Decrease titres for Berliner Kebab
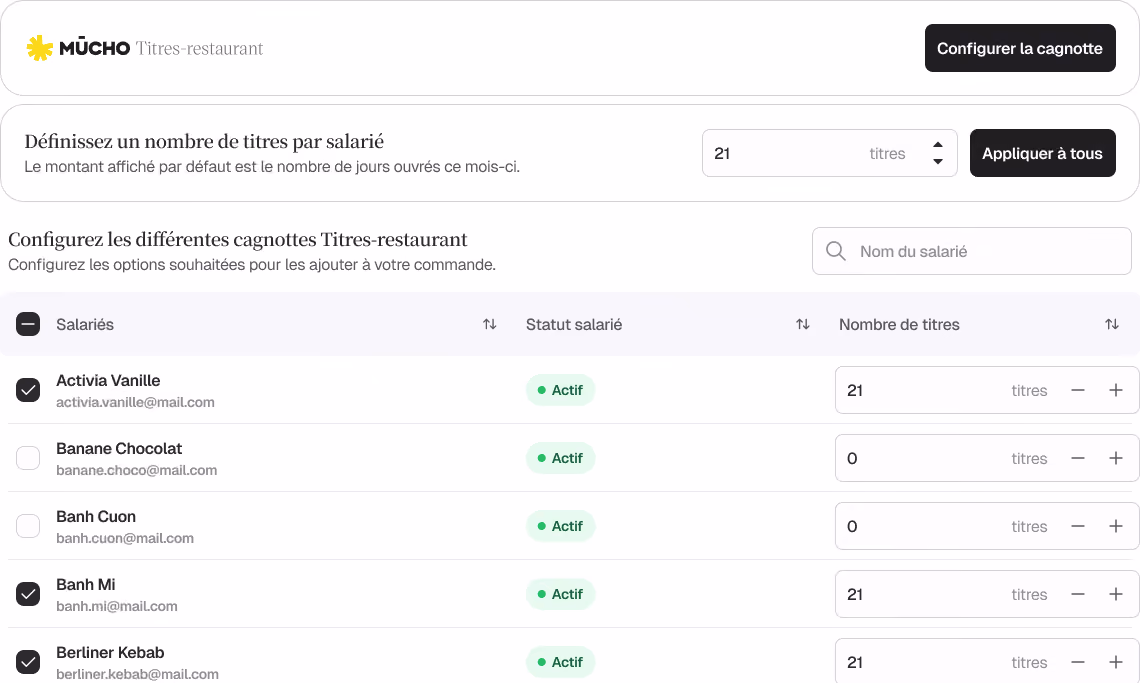 [x=1077, y=662]
